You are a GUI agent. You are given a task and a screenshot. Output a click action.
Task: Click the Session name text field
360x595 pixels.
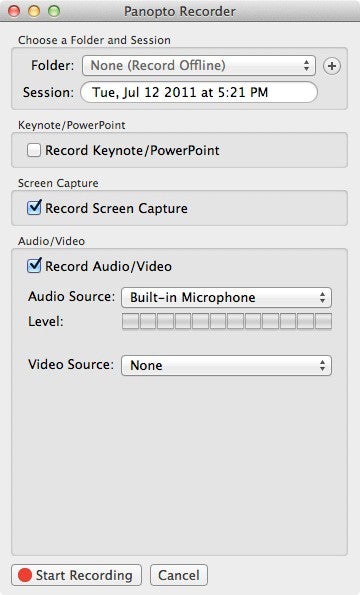click(199, 92)
